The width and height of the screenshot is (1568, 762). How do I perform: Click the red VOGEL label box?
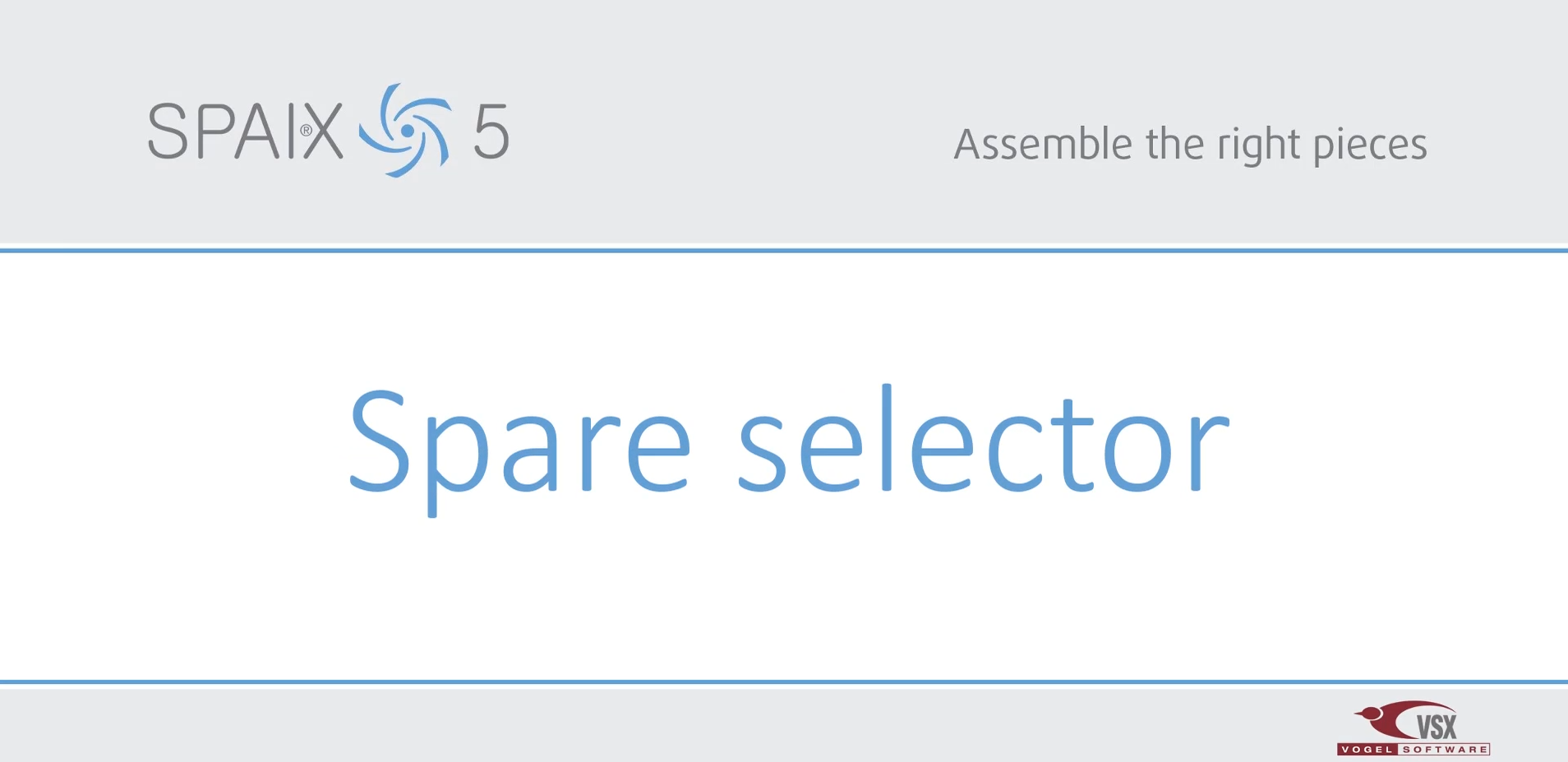(1367, 749)
